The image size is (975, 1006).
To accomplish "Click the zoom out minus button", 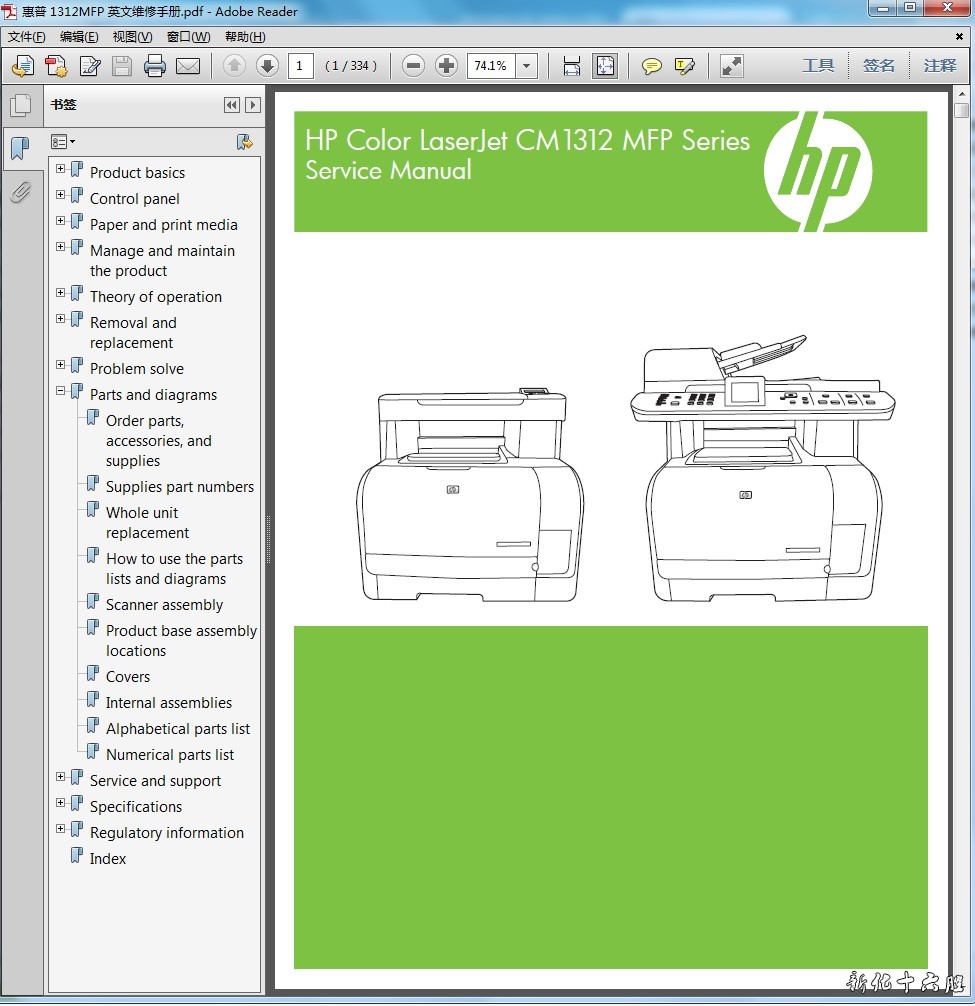I will coord(413,66).
